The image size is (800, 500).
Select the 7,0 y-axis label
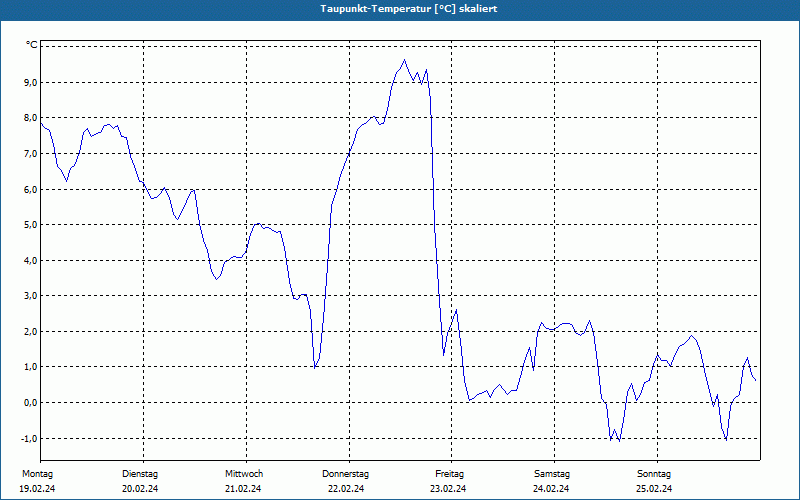[x=30, y=154]
